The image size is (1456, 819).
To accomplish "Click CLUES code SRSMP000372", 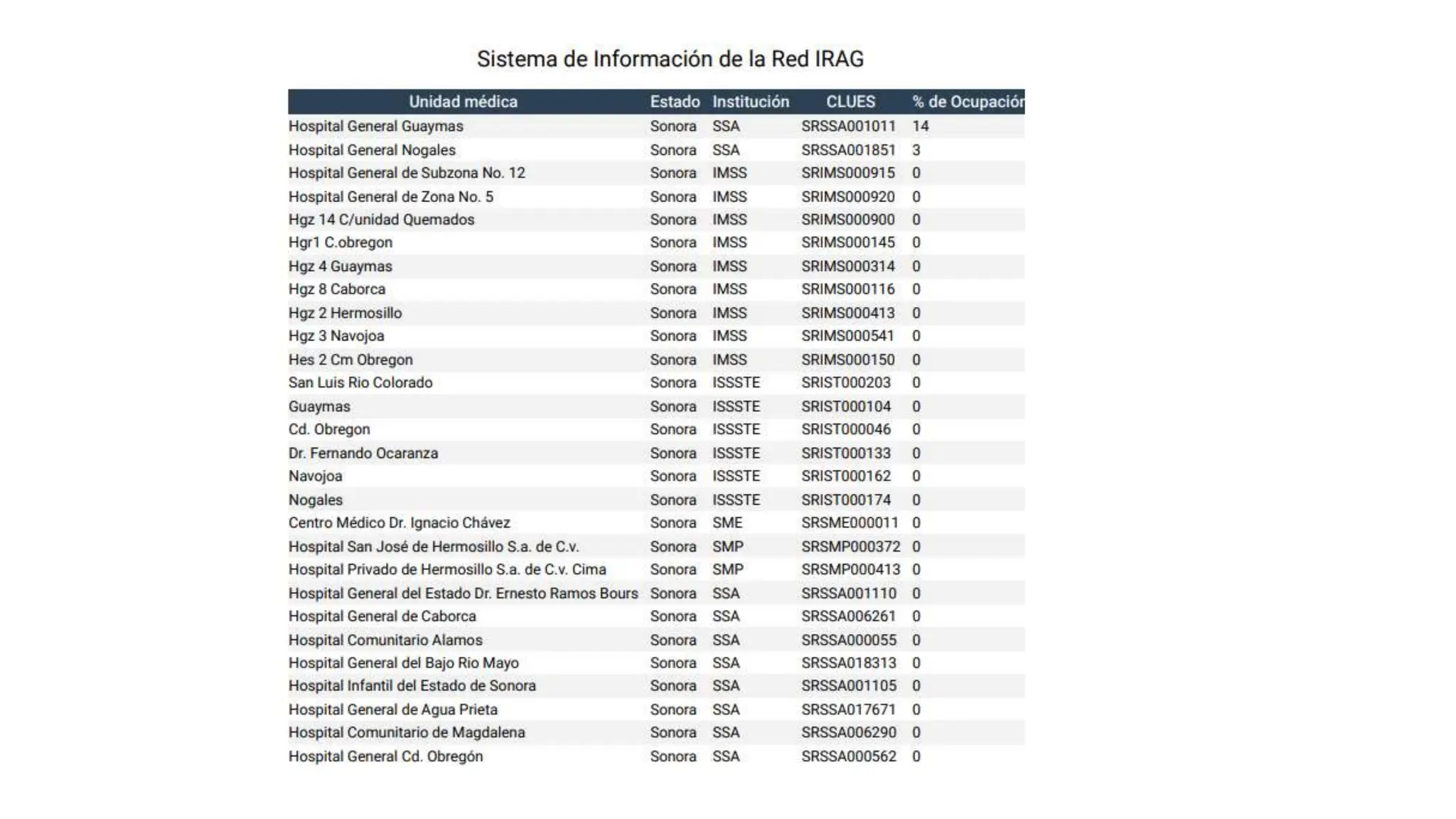I will coord(850,547).
